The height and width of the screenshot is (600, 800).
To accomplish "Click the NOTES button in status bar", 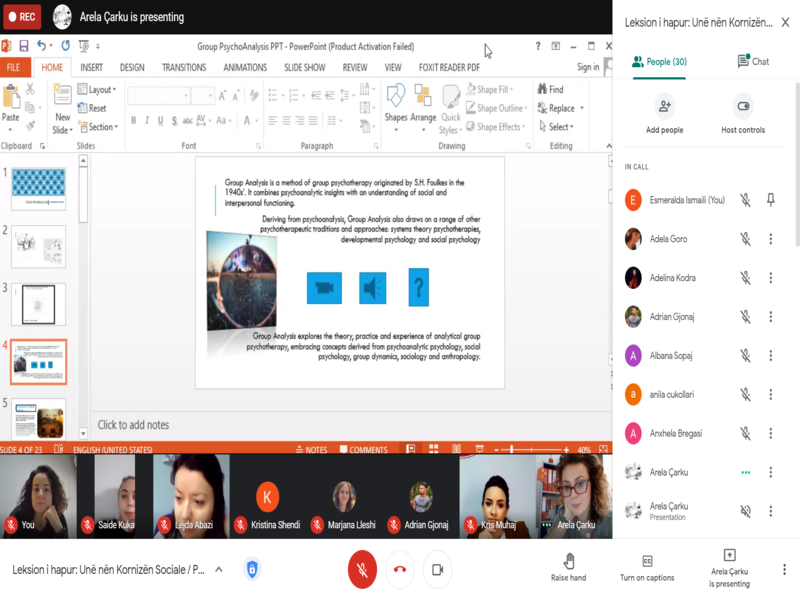I will pos(311,449).
